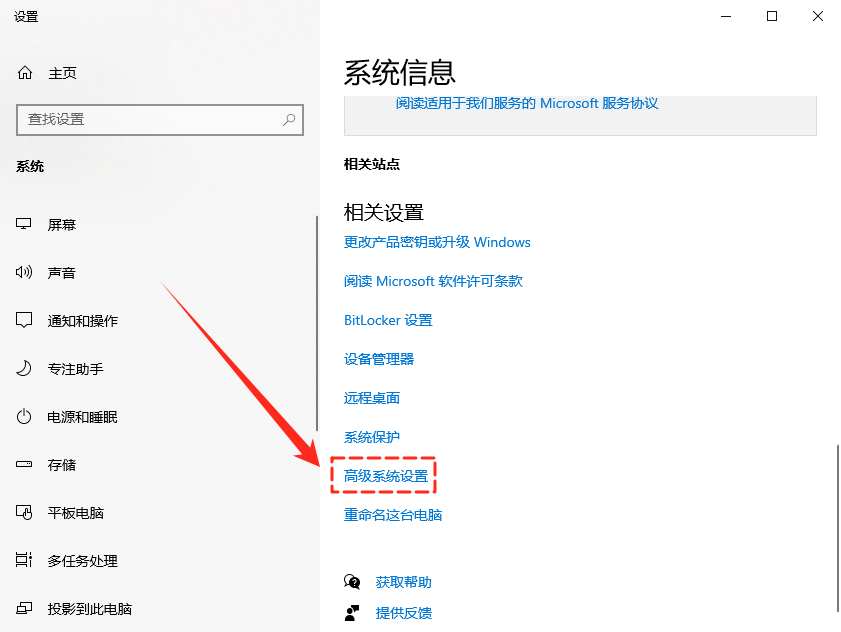Viewport: 841px width, 632px height.
Task: Open 设备管理器 link
Action: [x=379, y=359]
